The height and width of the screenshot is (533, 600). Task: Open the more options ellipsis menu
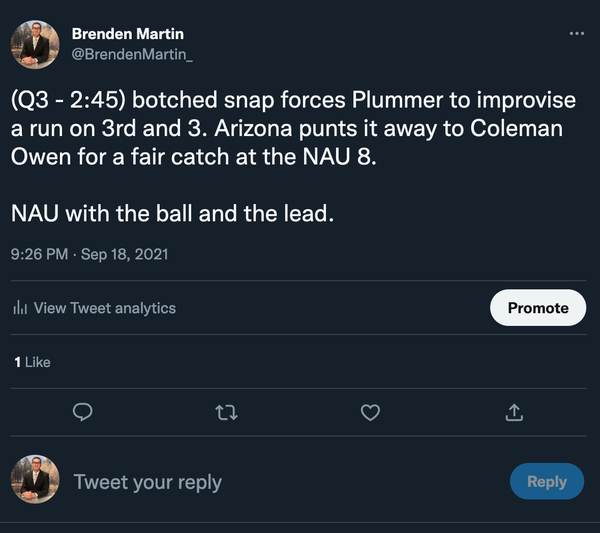click(575, 33)
